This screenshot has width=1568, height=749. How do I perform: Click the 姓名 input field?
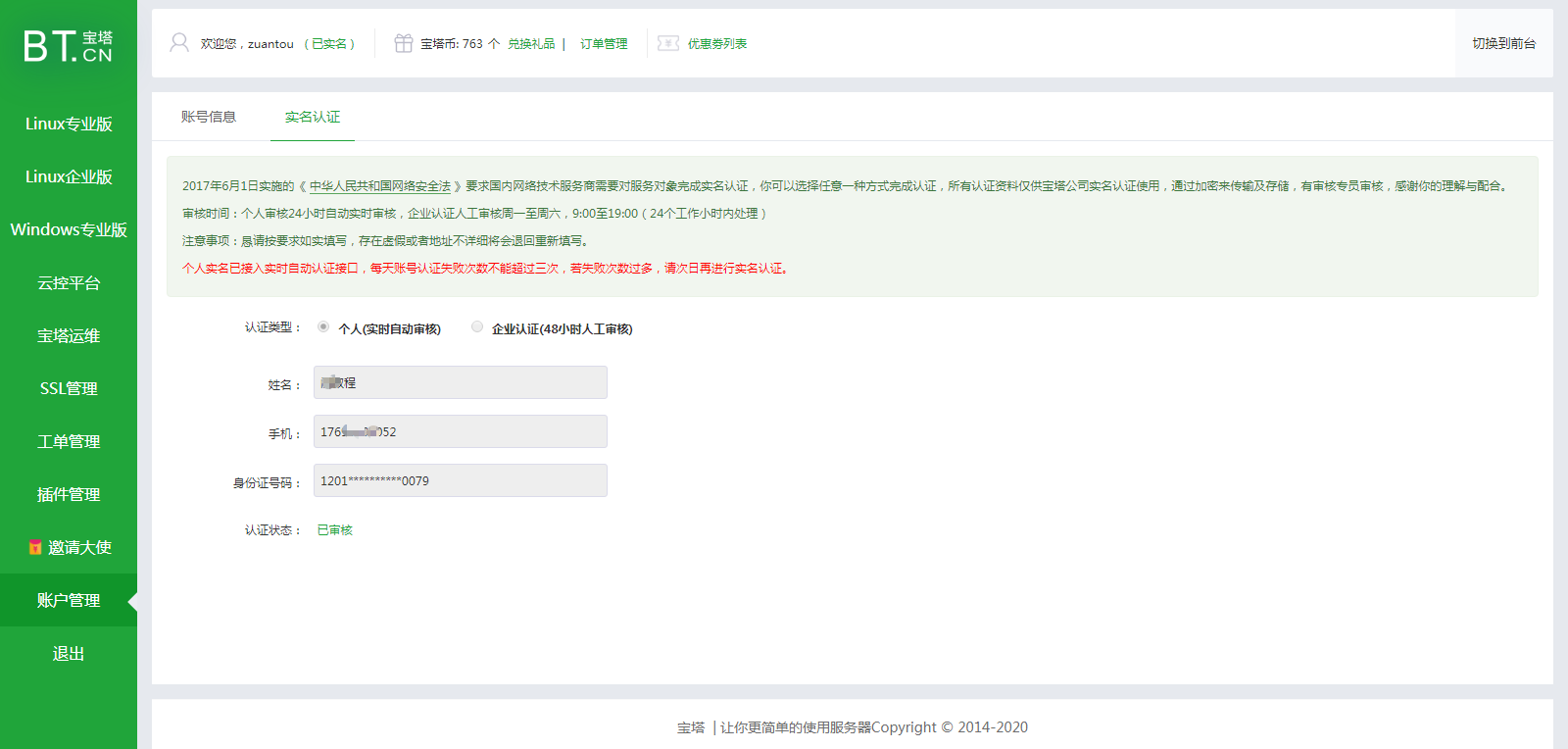(461, 382)
